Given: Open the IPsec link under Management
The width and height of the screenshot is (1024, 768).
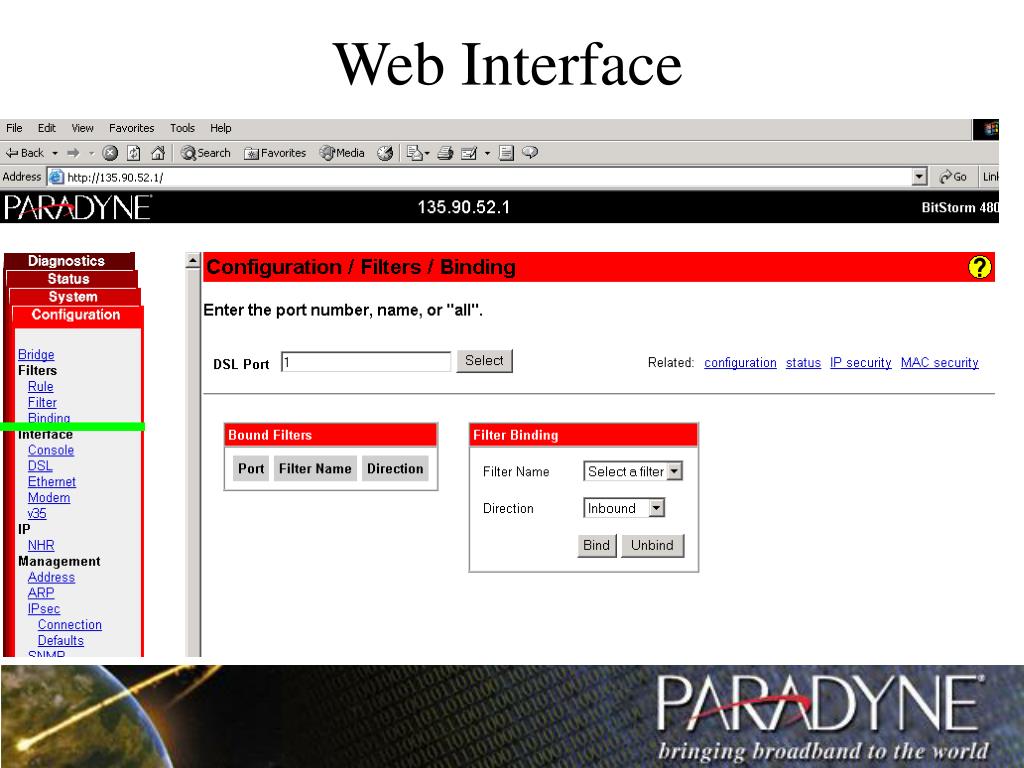Looking at the screenshot, I should coord(44,609).
